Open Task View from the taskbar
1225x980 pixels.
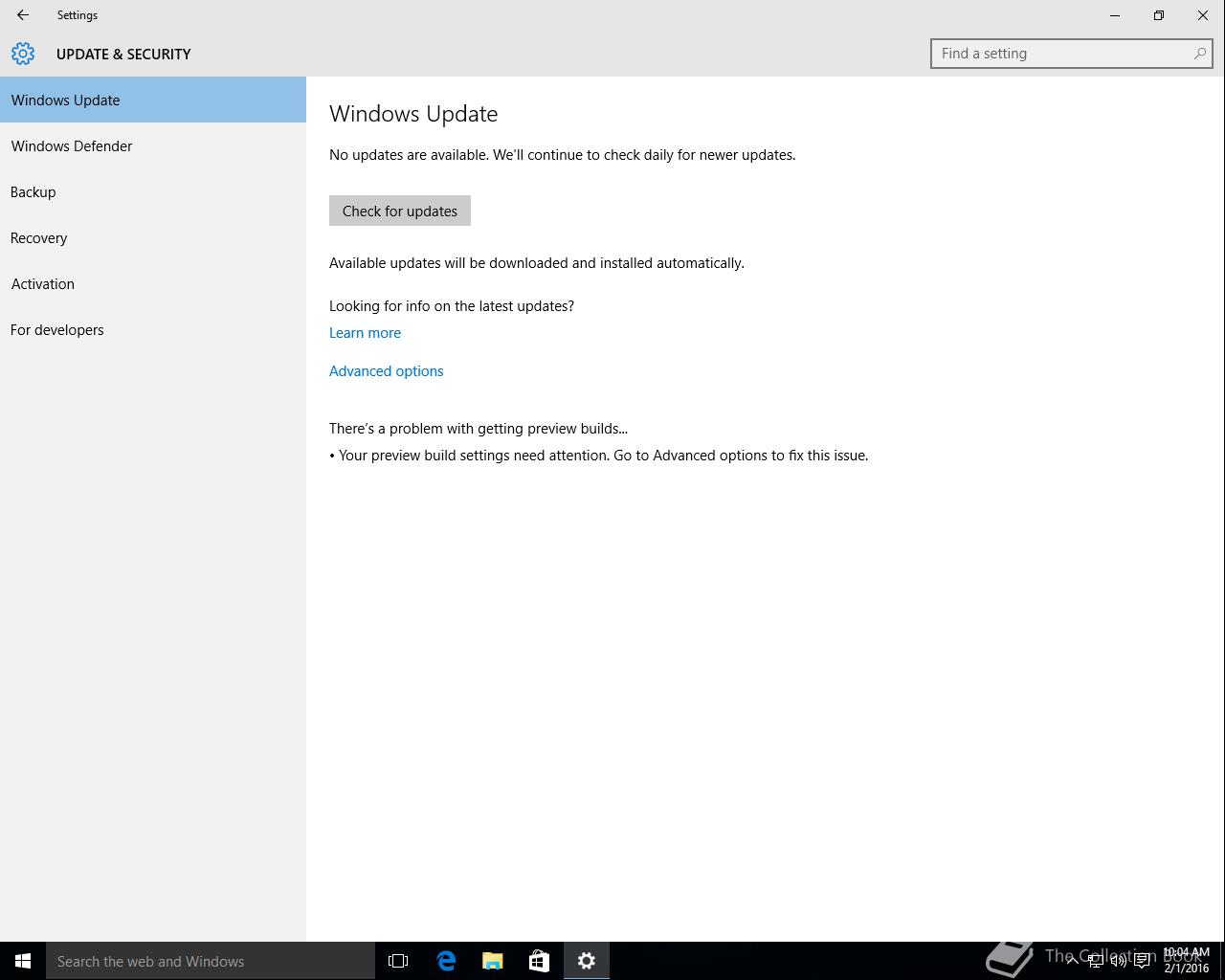398,961
